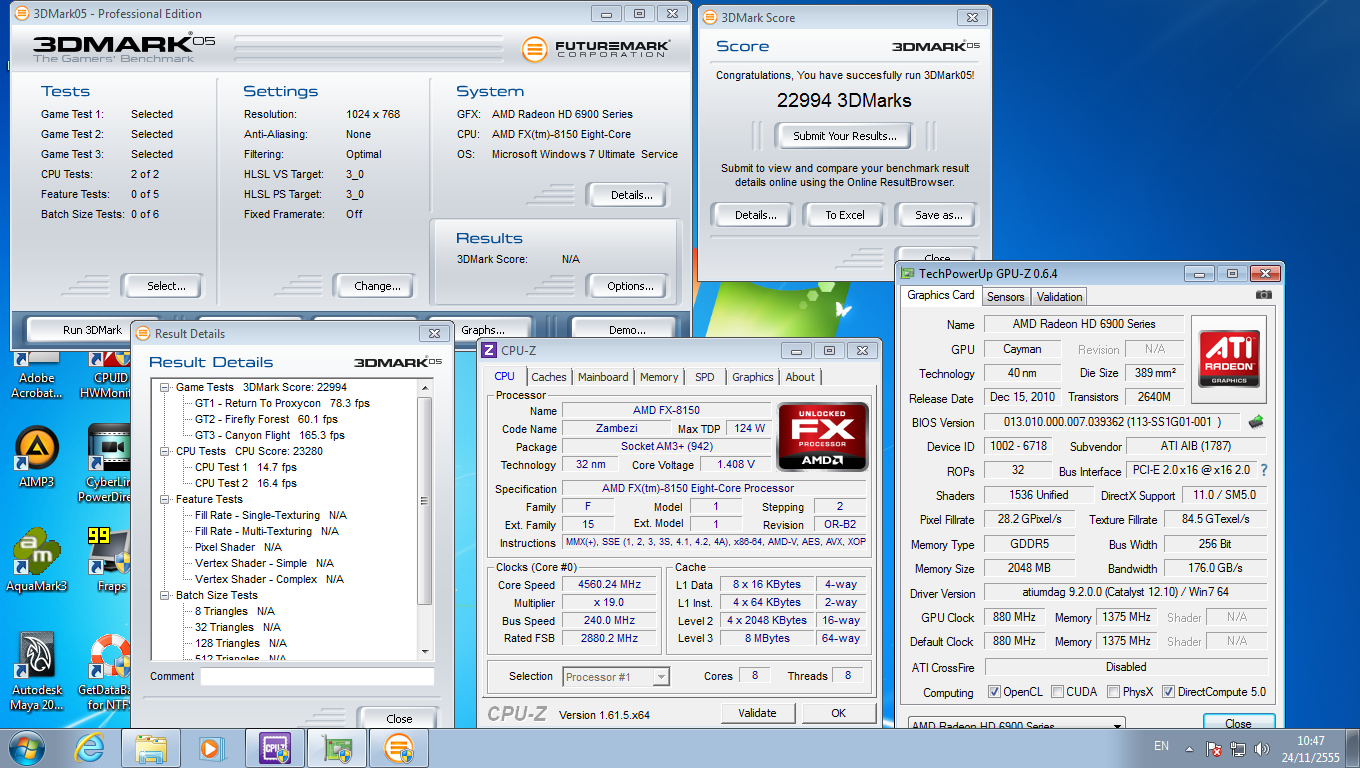Open the GPU-Z graphics card dropdown
This screenshot has height=768, width=1360.
[x=1016, y=725]
